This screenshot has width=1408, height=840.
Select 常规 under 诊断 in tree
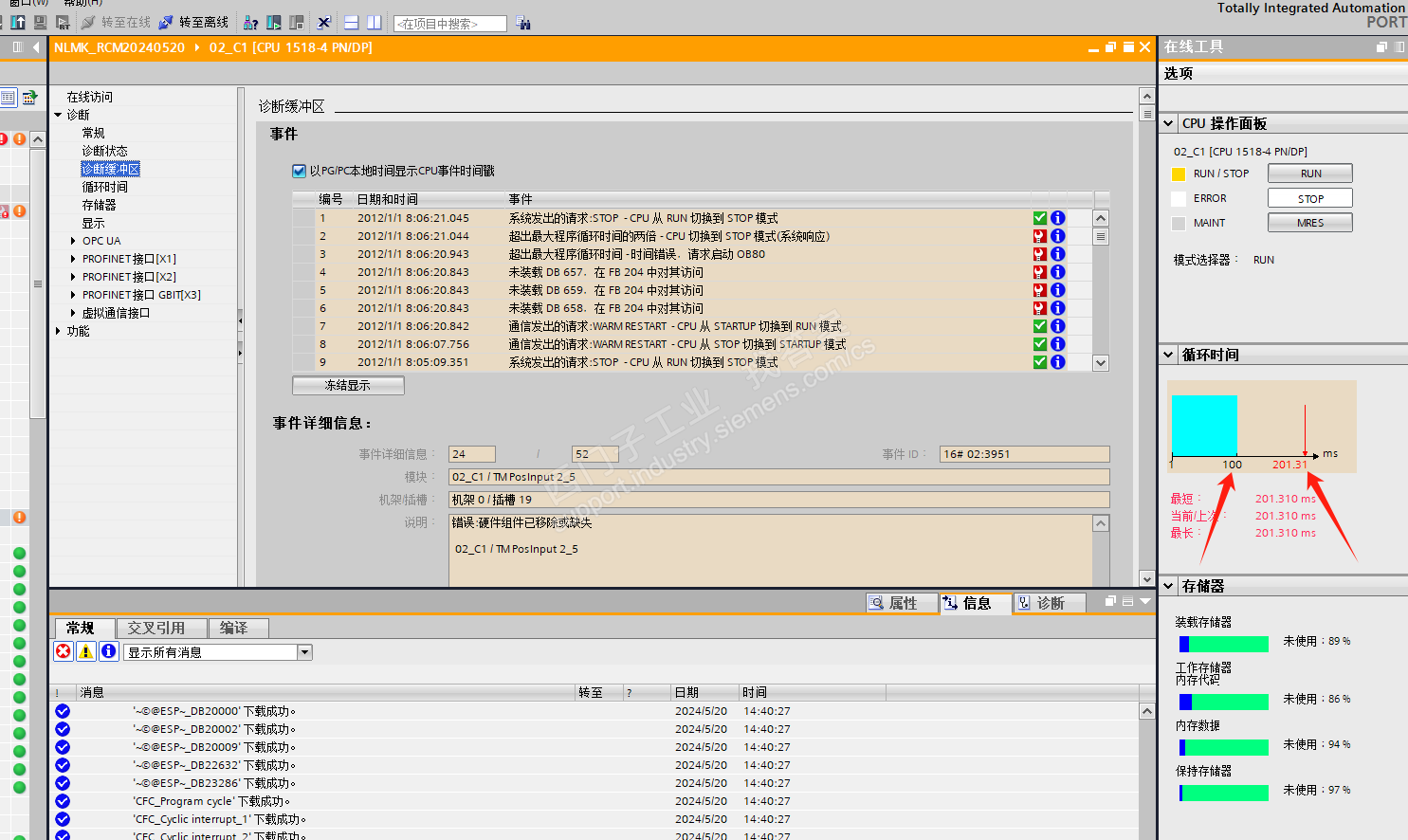click(93, 133)
